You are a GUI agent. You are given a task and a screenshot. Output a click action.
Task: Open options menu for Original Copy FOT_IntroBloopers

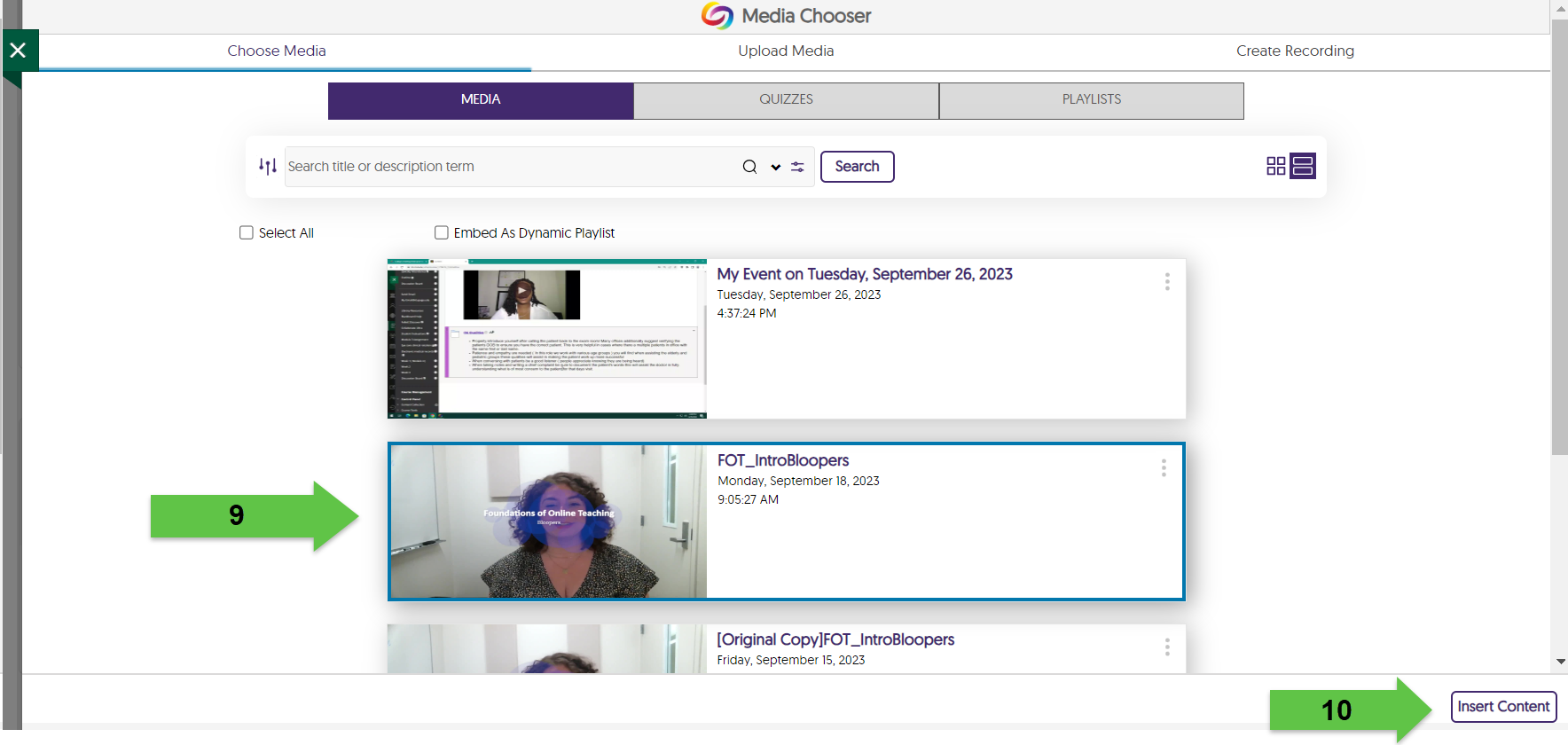1167,647
